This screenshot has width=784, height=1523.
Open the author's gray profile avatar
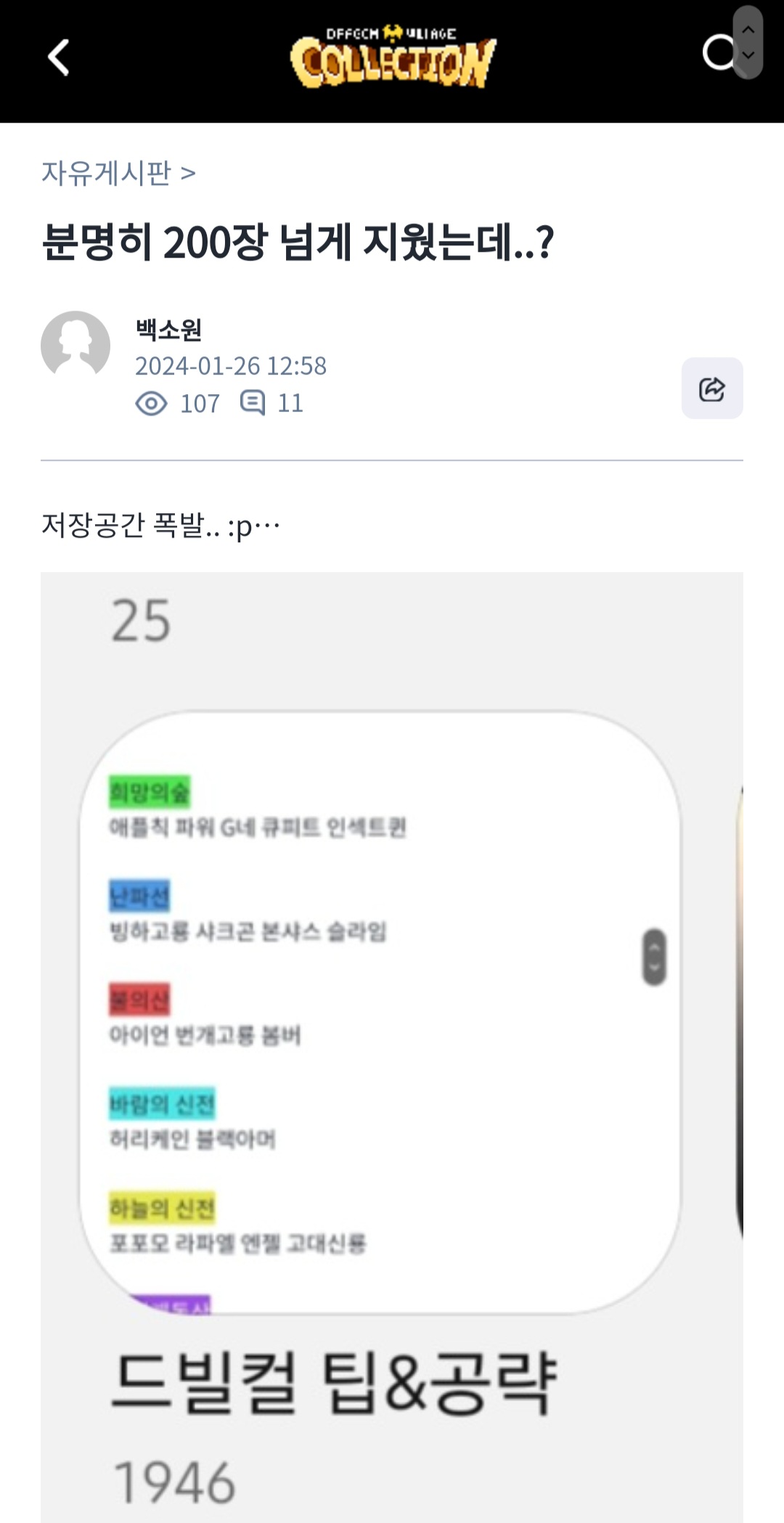pos(75,345)
